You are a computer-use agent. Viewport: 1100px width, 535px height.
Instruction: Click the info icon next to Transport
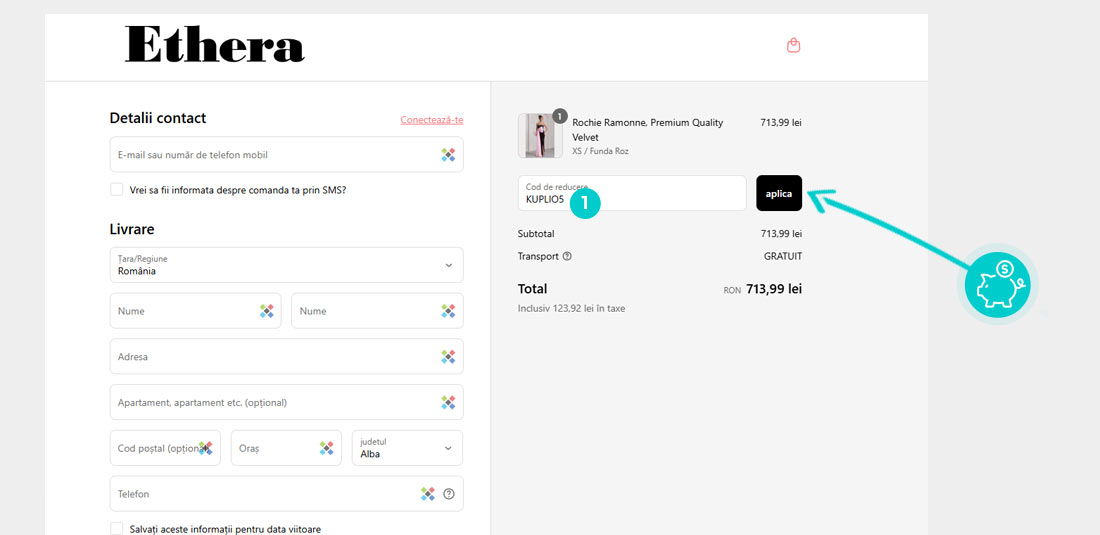567,256
